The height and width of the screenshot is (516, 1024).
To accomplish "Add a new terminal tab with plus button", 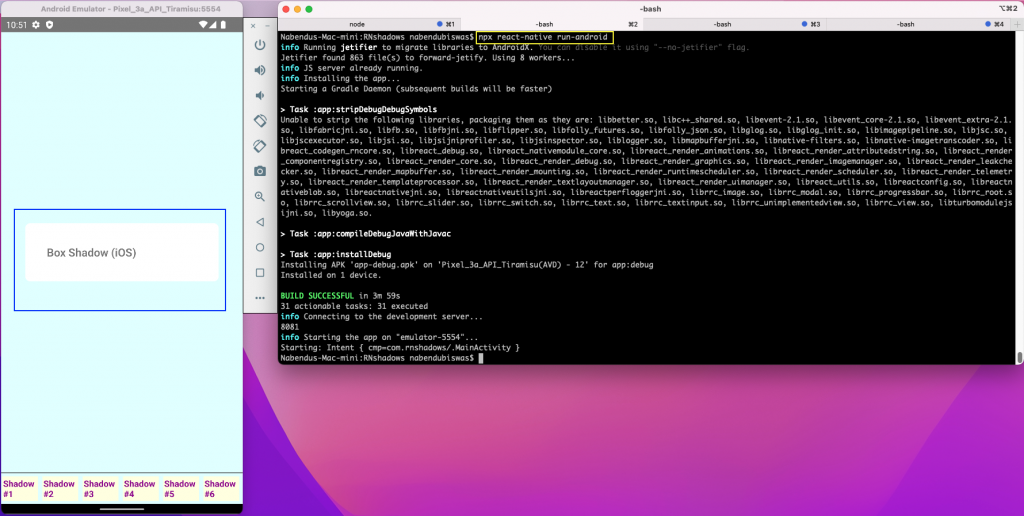I will tap(1016, 24).
